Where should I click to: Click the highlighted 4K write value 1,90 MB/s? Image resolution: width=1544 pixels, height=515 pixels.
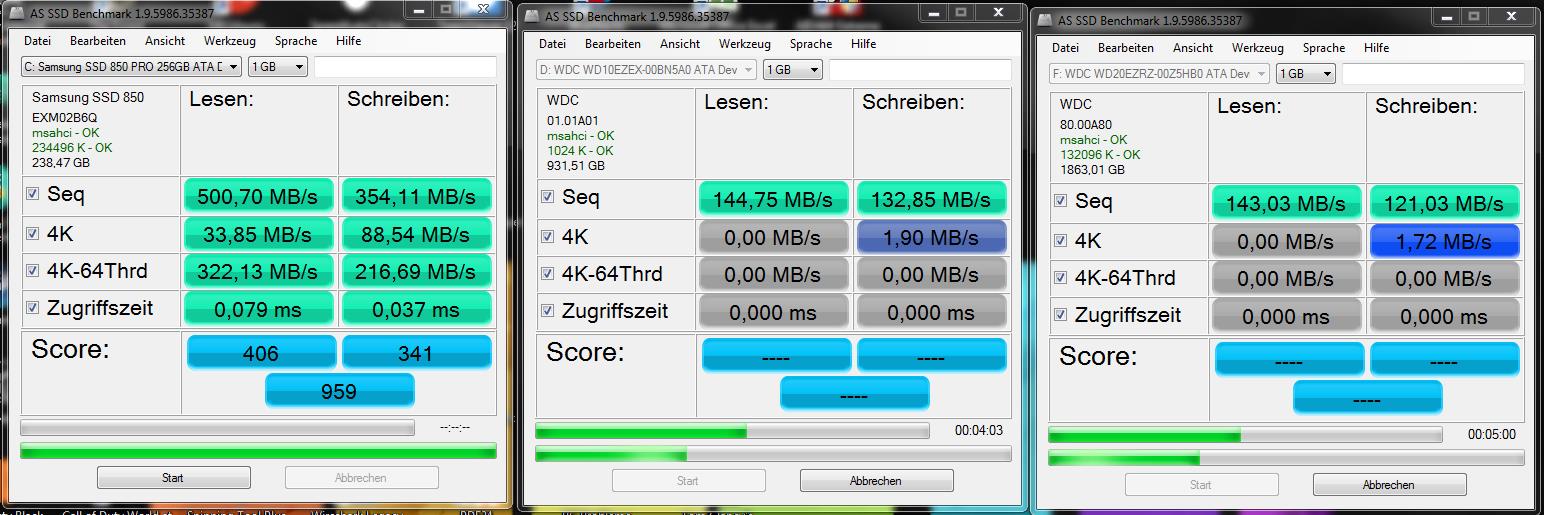click(931, 238)
